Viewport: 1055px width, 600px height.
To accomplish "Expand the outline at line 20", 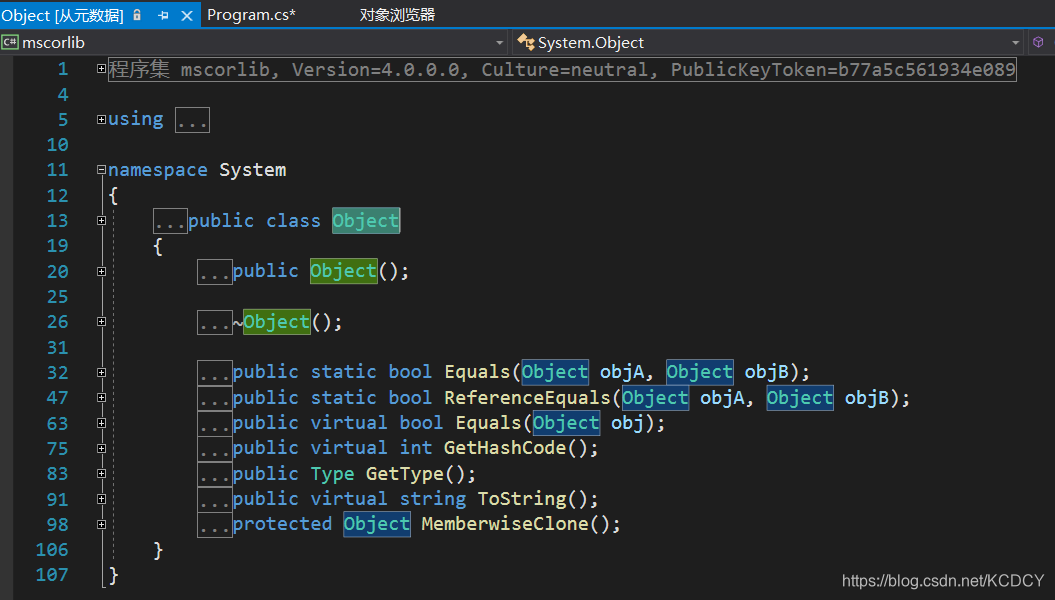I will click(101, 272).
